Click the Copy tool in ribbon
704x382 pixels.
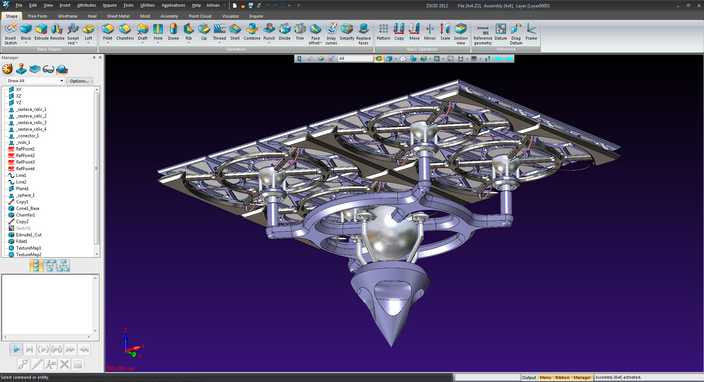[x=399, y=32]
